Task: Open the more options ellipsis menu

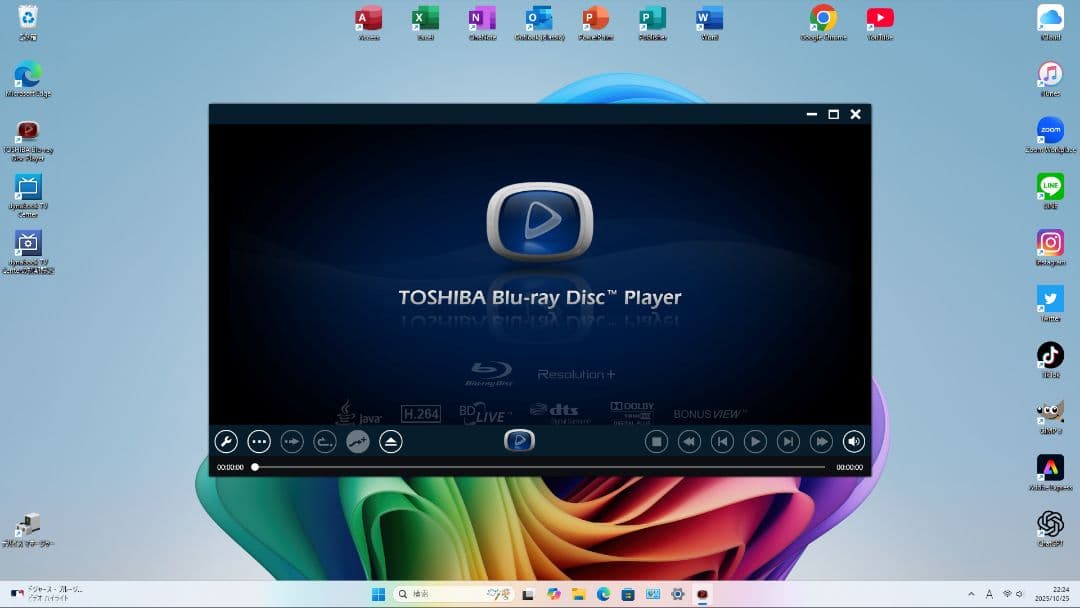Action: [258, 441]
